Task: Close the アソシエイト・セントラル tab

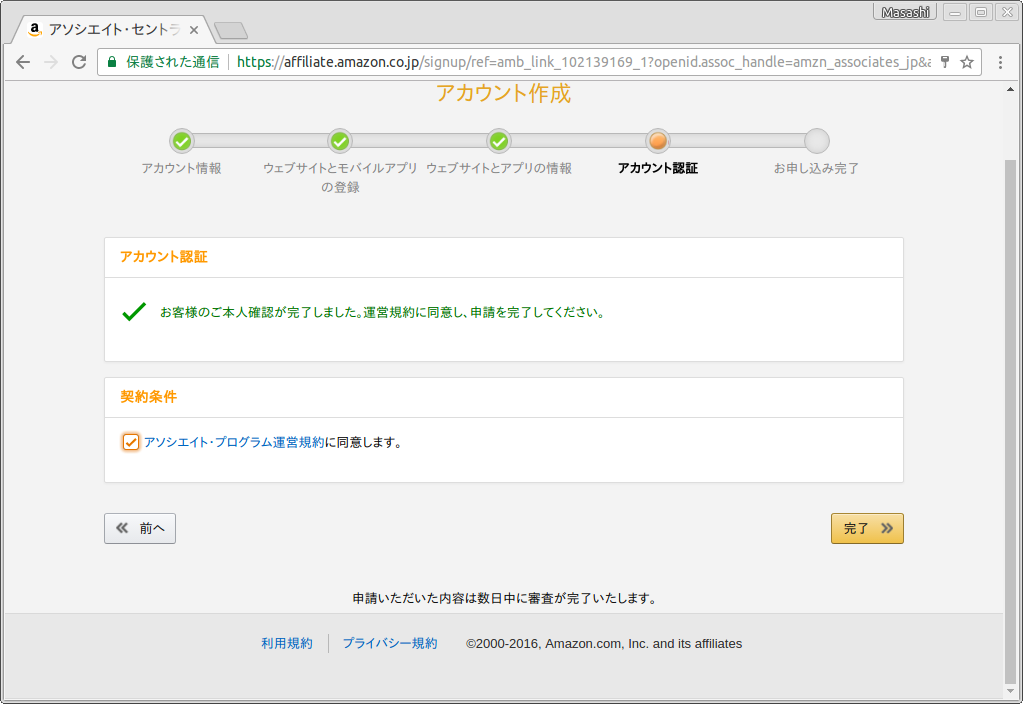Action: pos(194,30)
